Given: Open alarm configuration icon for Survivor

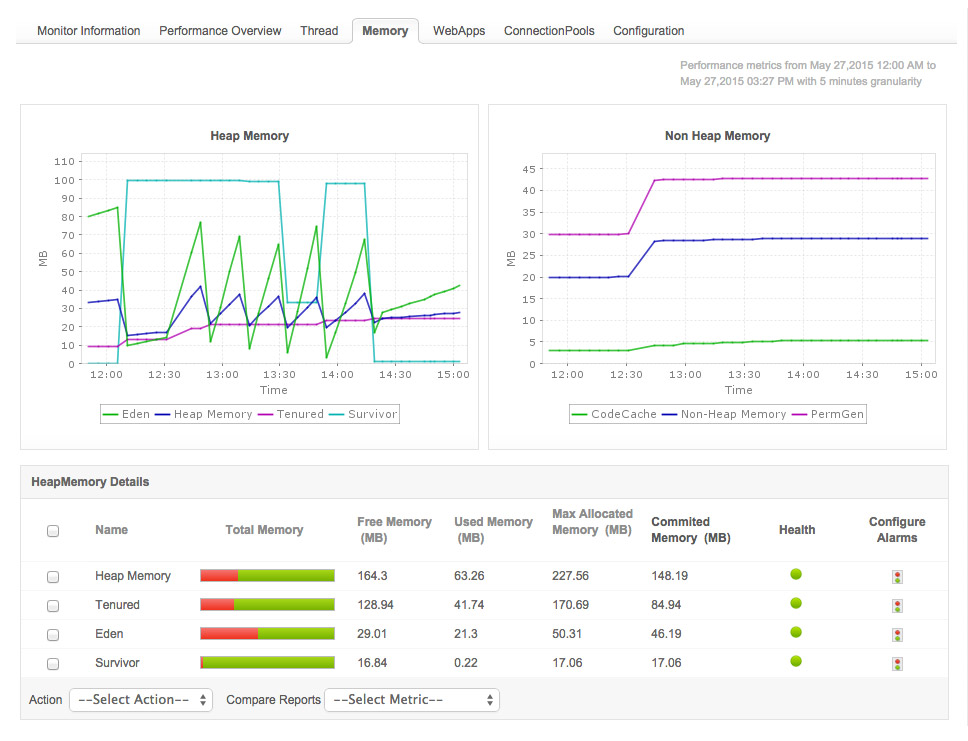Looking at the screenshot, I should coord(897,664).
